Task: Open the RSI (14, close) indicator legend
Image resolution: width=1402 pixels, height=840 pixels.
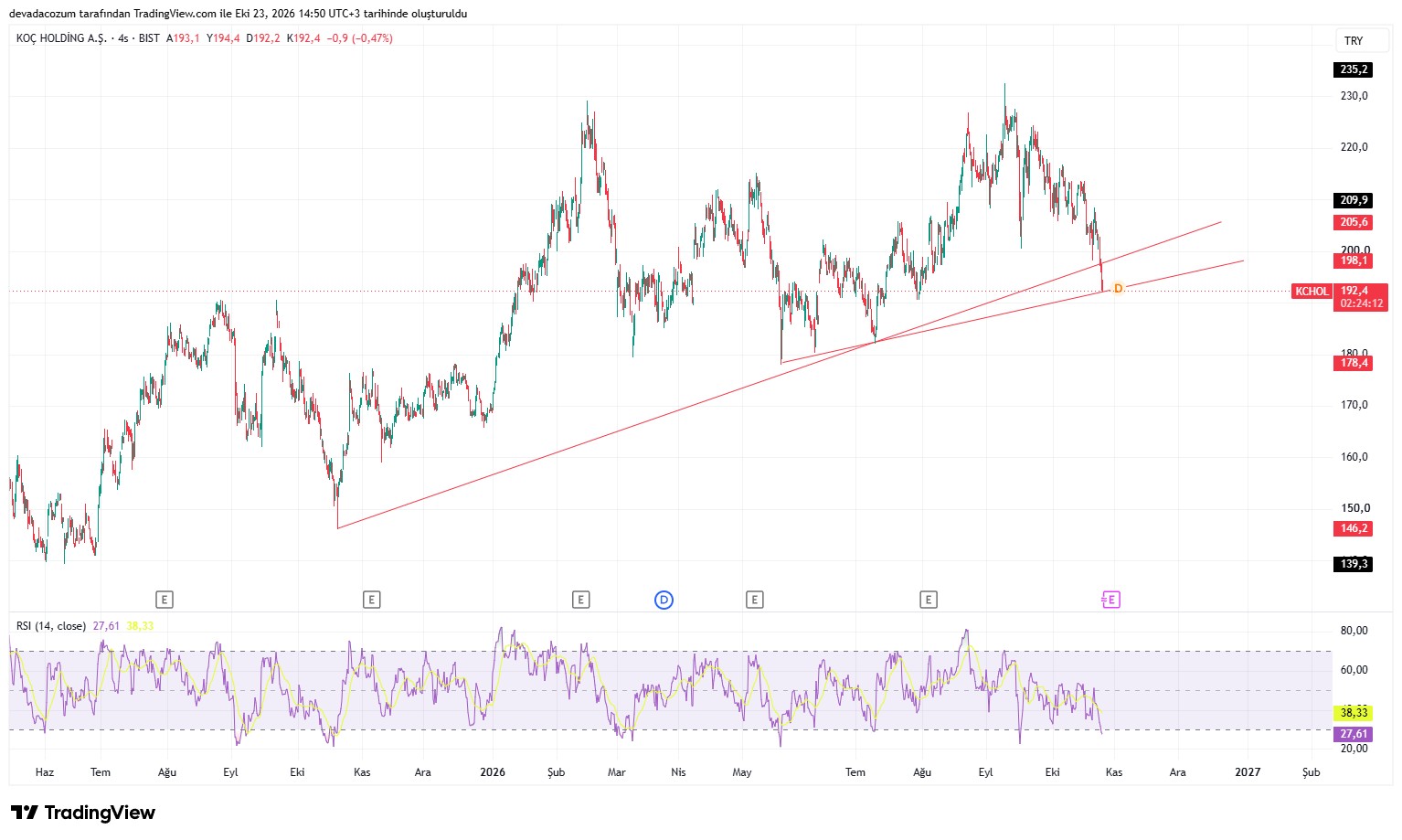Action: tap(51, 626)
